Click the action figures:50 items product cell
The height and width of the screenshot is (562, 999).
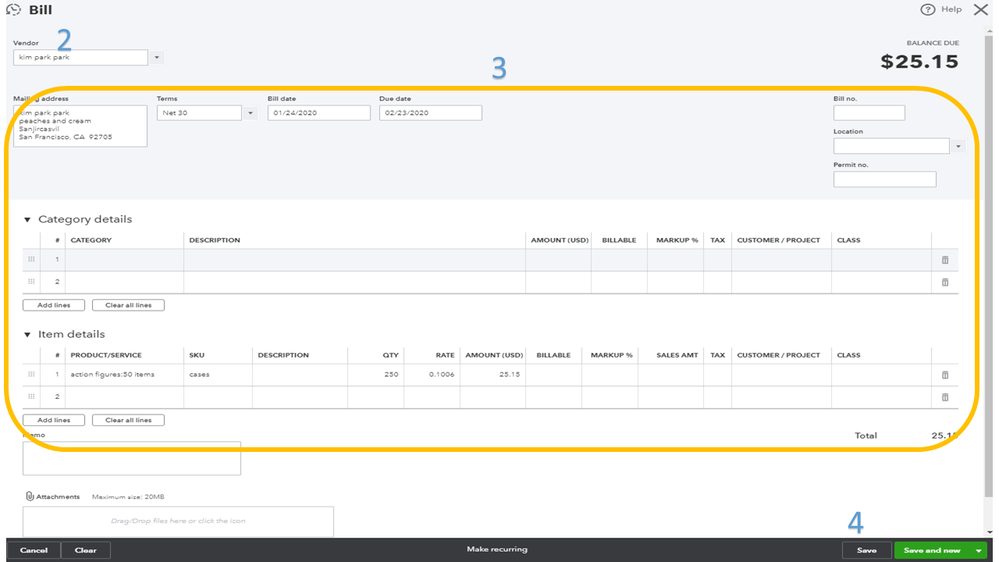tap(124, 375)
